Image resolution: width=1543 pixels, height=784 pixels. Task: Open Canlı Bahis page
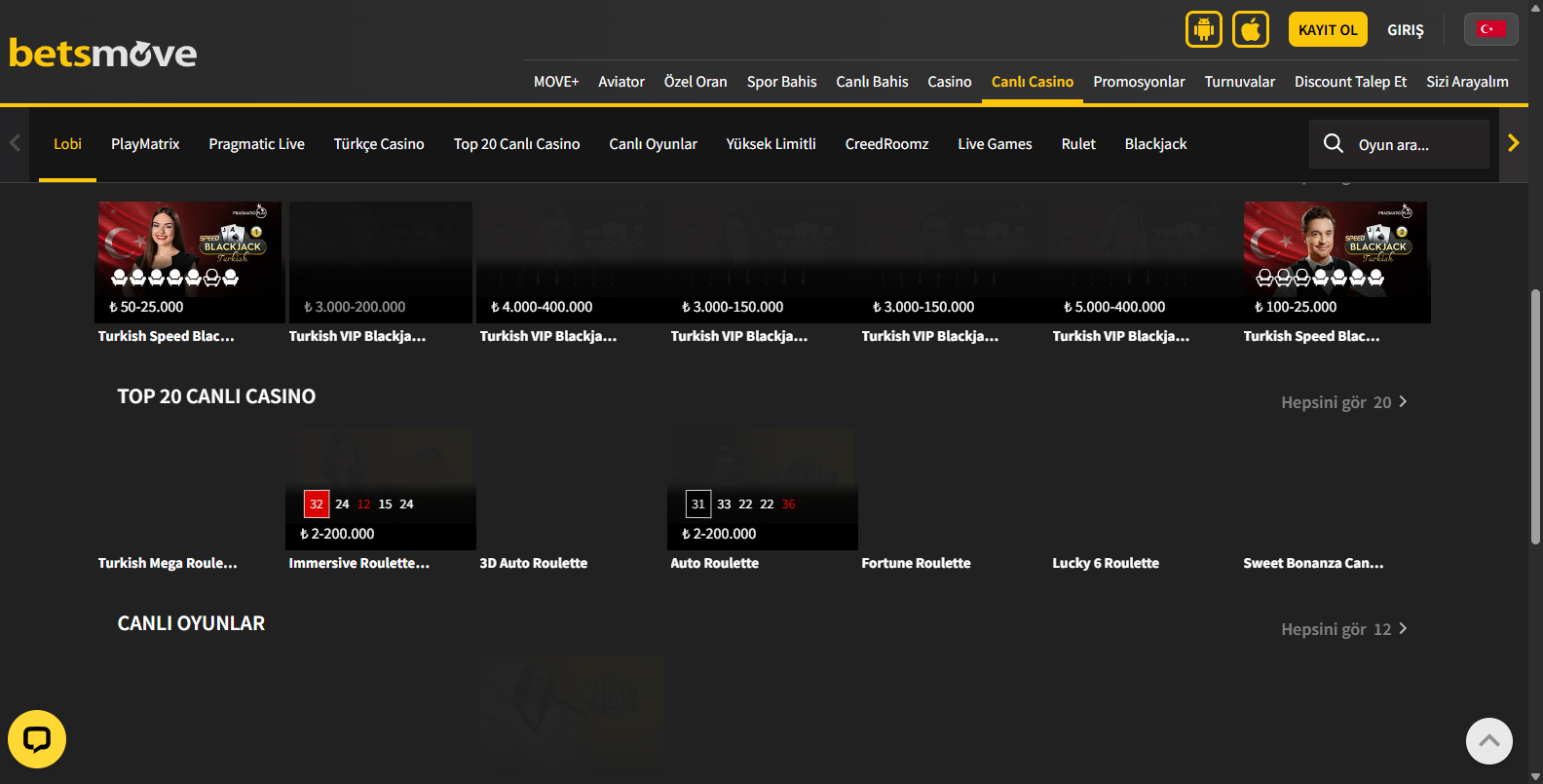(872, 82)
